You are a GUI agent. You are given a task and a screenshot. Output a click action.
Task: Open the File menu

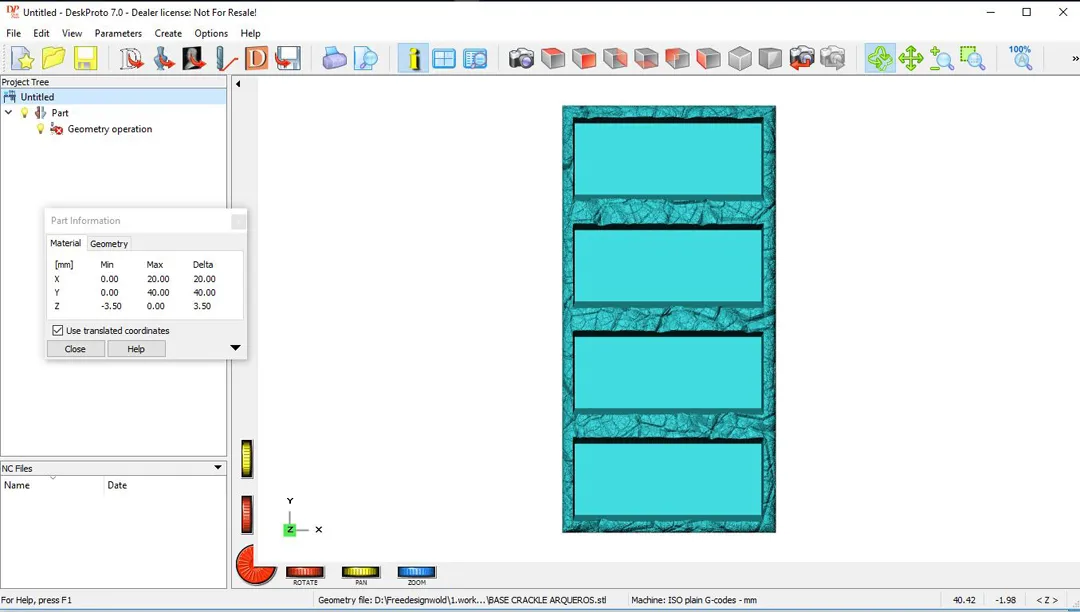pos(13,33)
